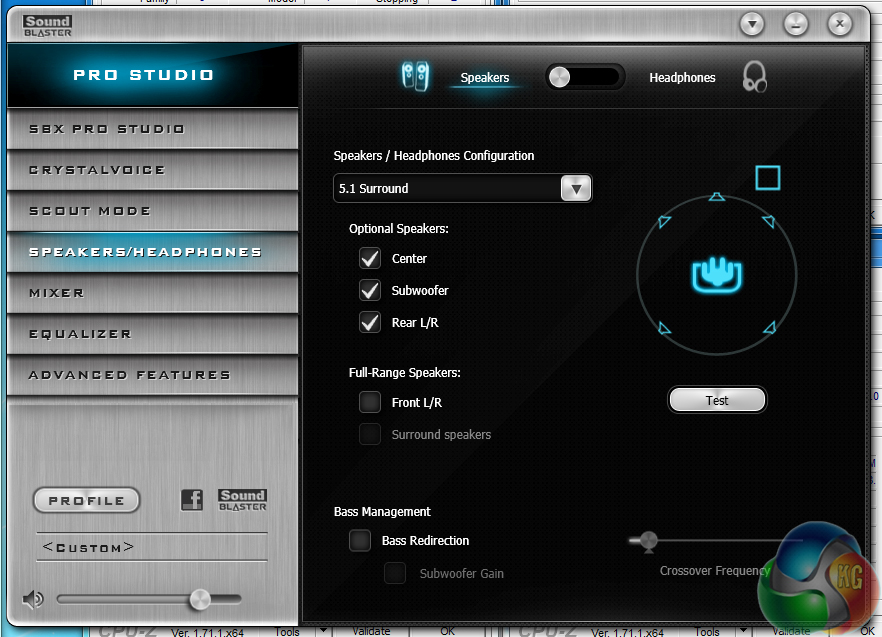Click the center speaker triangle in diagram
Viewport: 882px width, 637px height.
(x=716, y=197)
